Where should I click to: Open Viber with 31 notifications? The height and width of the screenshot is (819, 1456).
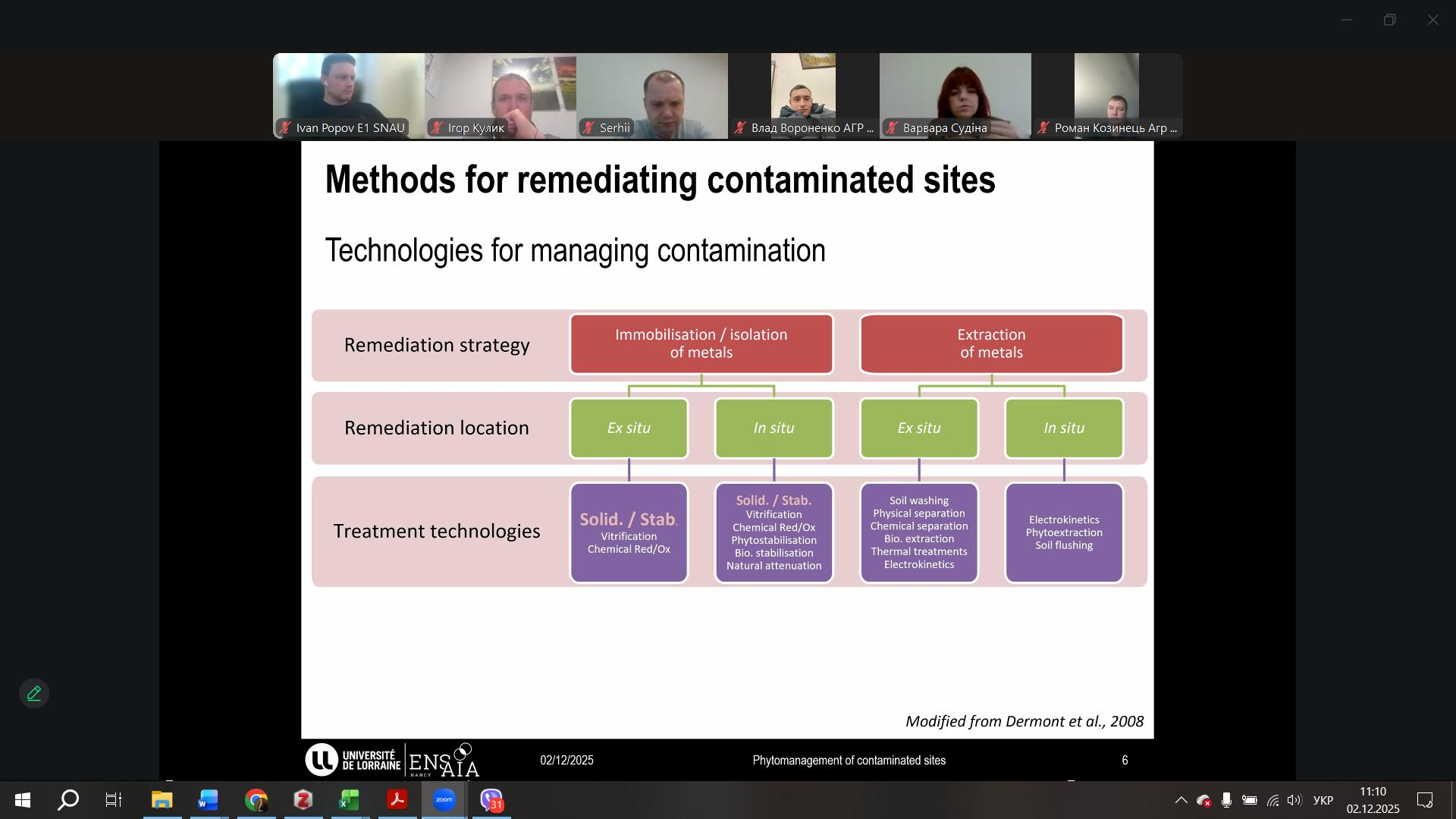491,800
